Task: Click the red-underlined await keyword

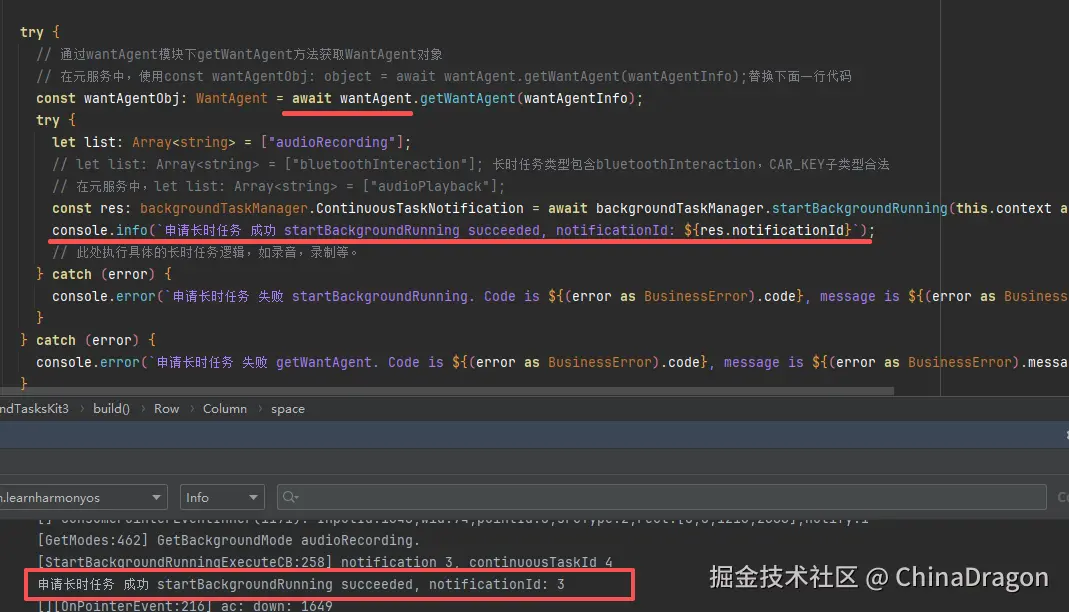Action: pos(310,98)
